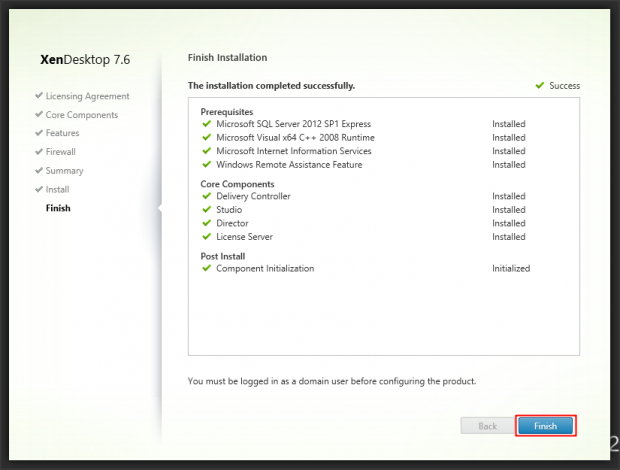Click 'Installed' status for License Server
The width and height of the screenshot is (620, 470).
tap(508, 236)
